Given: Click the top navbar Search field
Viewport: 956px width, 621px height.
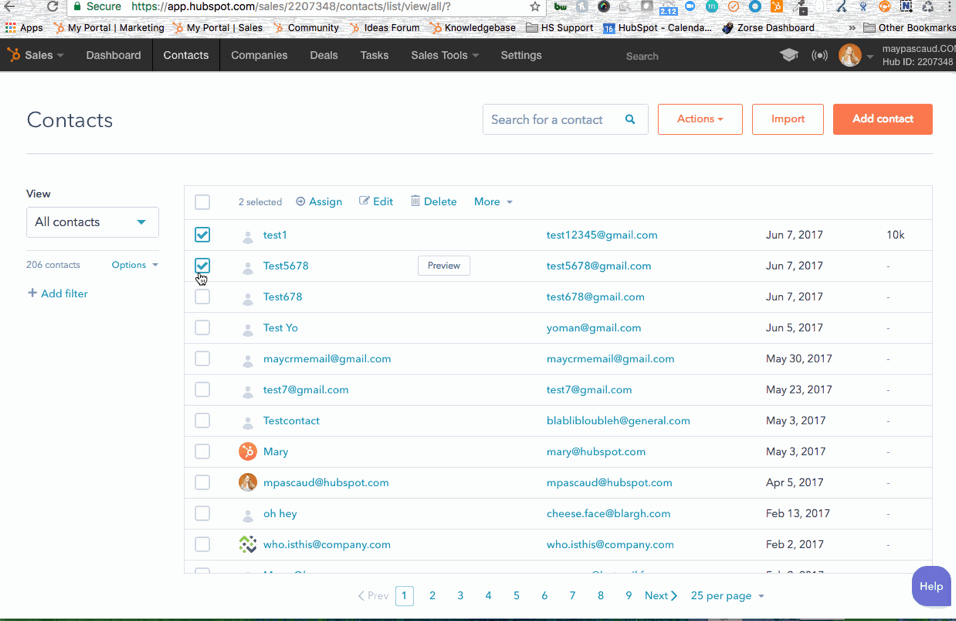Looking at the screenshot, I should click(x=642, y=56).
